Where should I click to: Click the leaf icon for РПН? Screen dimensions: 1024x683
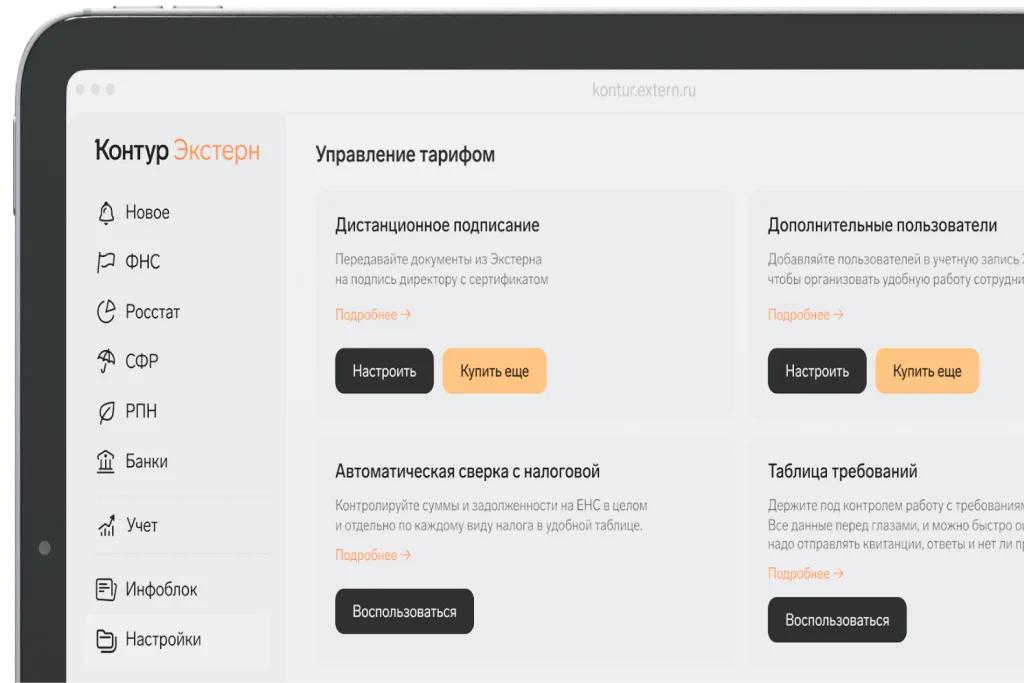point(106,411)
